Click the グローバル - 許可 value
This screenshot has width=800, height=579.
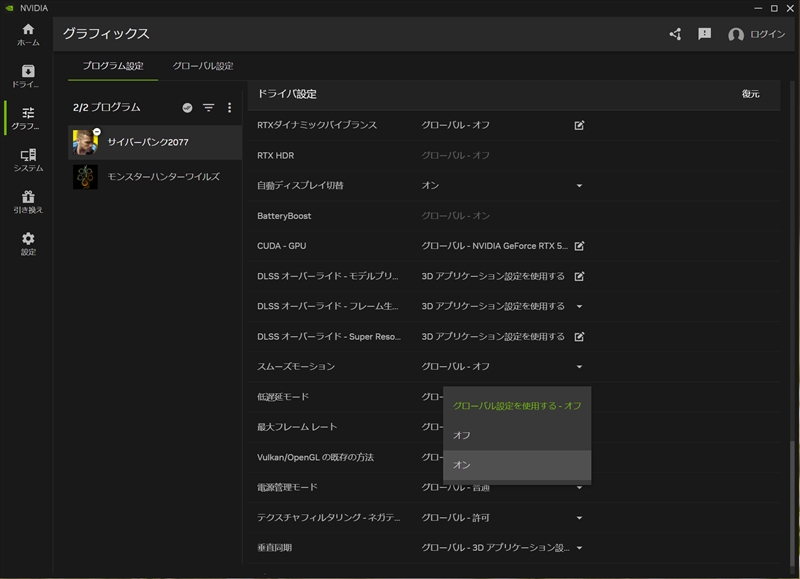coord(456,518)
